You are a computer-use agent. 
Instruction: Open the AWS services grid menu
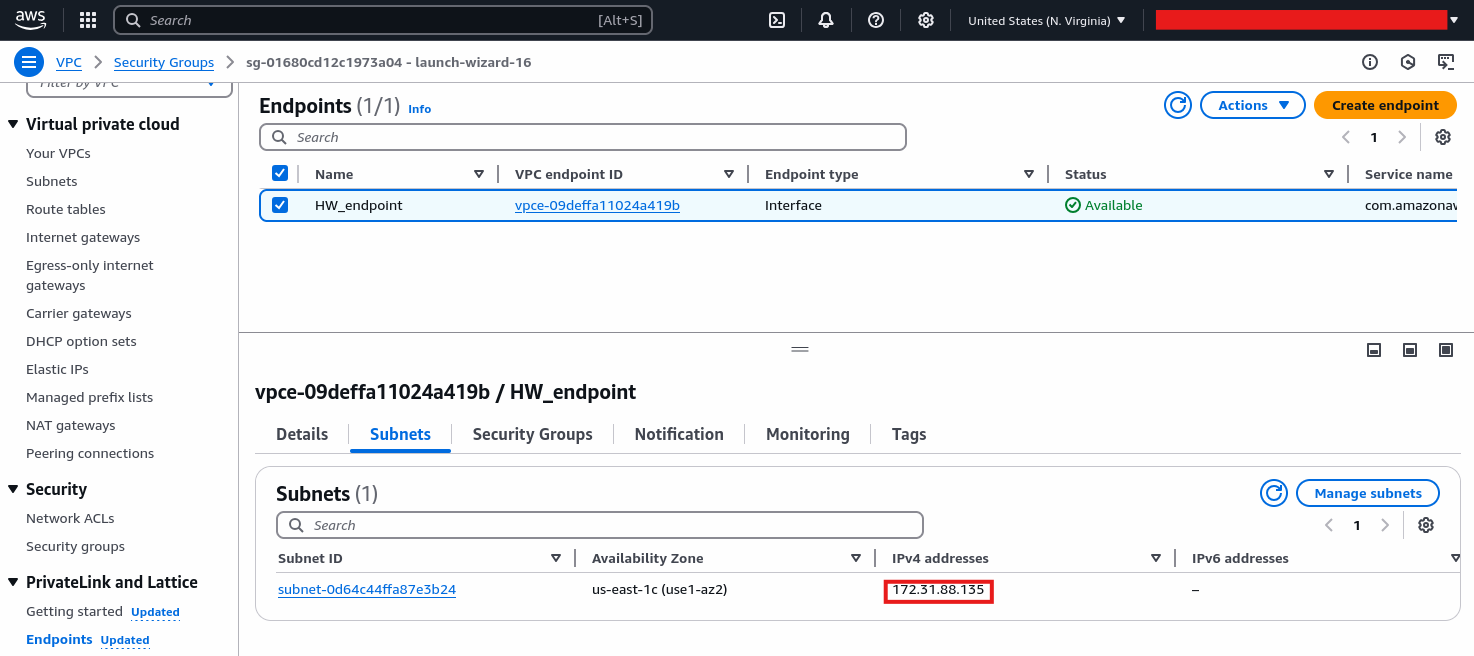(87, 19)
